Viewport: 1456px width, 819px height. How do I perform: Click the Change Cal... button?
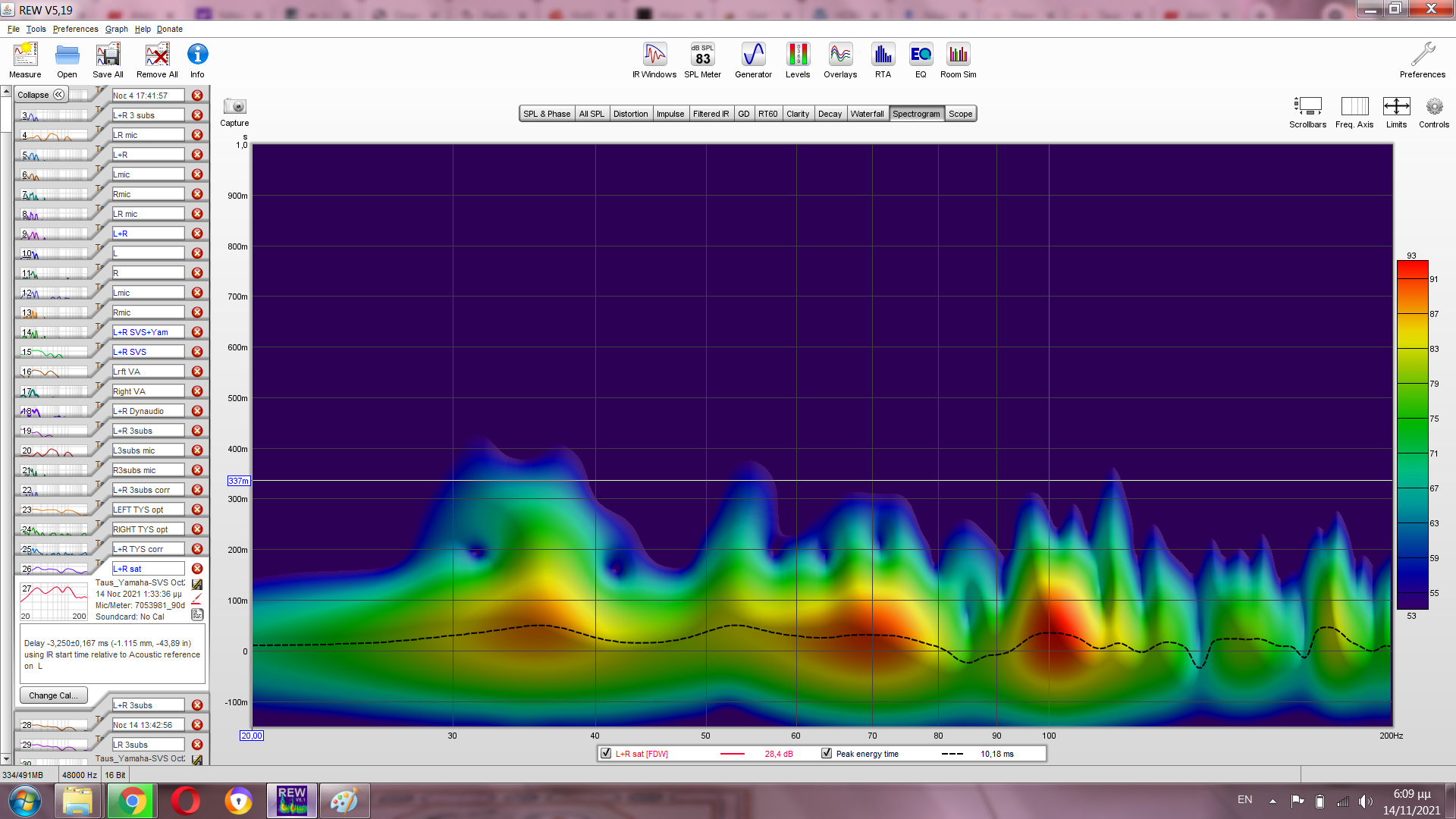click(53, 695)
